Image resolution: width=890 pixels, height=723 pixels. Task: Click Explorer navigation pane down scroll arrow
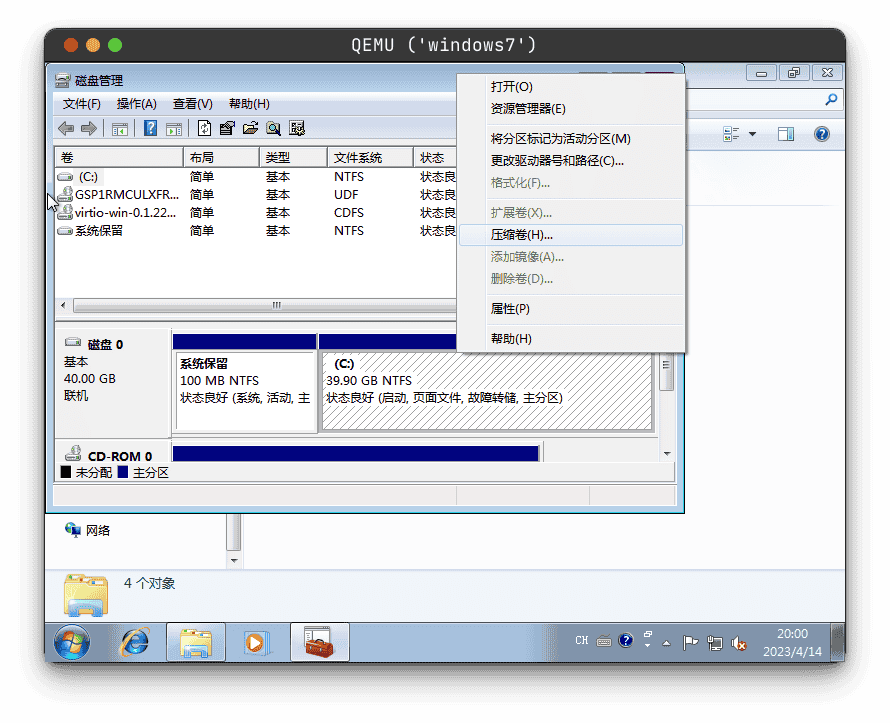click(x=234, y=561)
